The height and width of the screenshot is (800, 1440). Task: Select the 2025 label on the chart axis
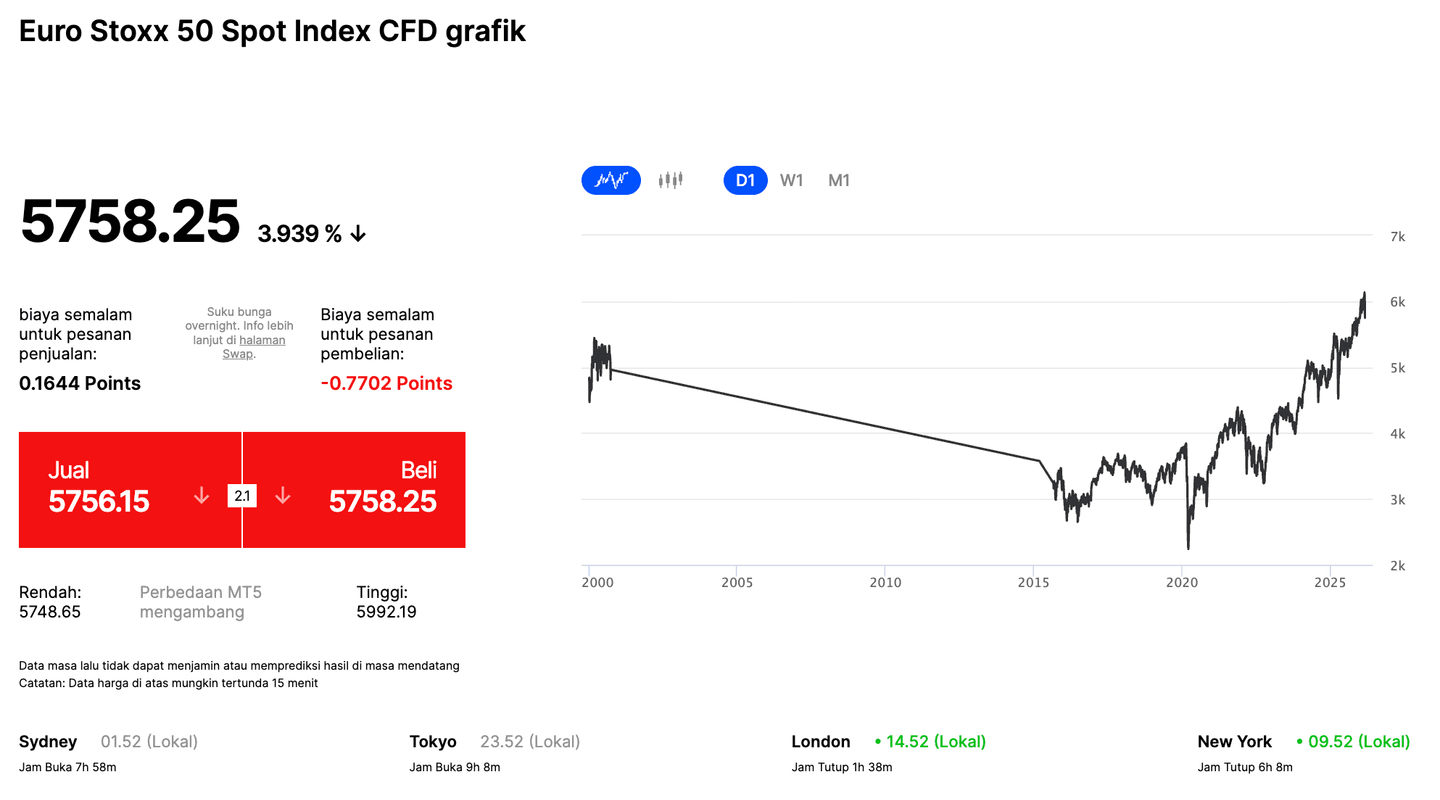click(x=1331, y=582)
